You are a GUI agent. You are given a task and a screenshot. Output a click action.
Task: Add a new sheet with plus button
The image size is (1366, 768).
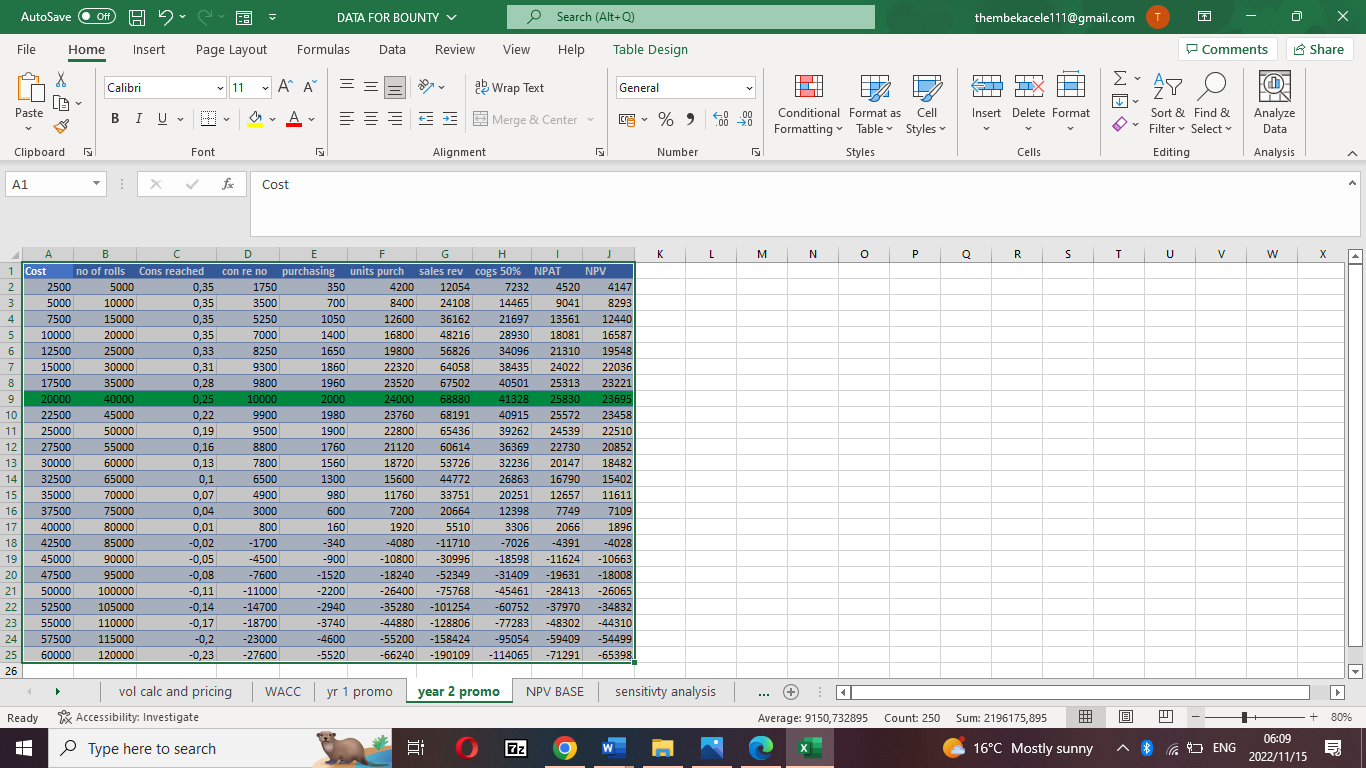[791, 691]
